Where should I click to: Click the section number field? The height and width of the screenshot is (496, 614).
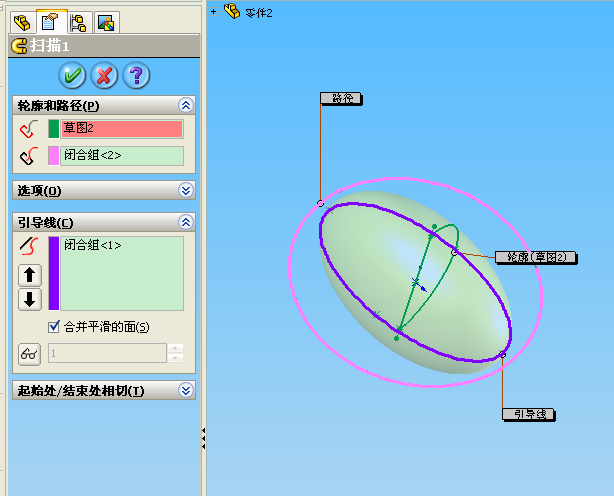[x=107, y=353]
